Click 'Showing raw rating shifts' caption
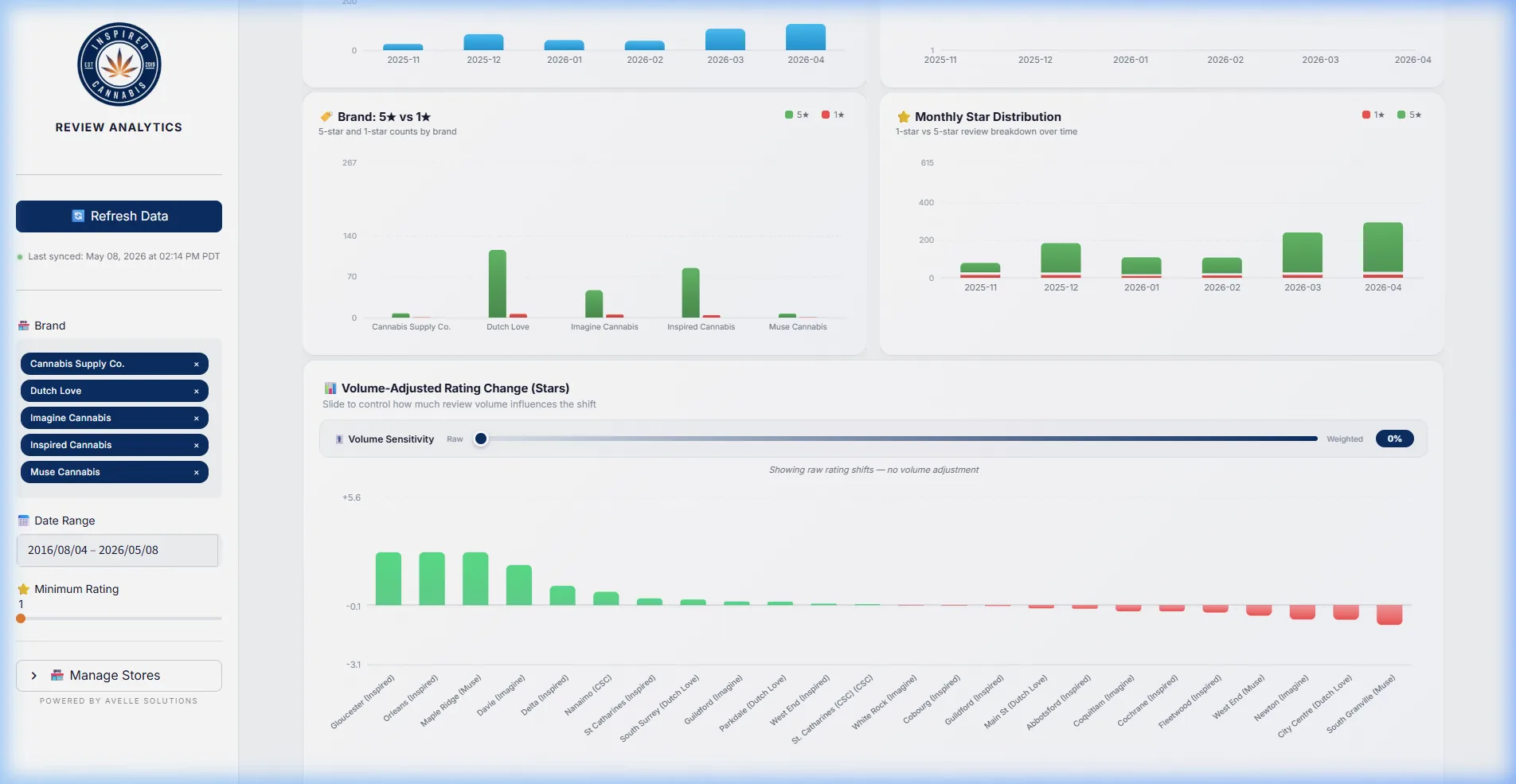The image size is (1516, 784). click(x=873, y=470)
